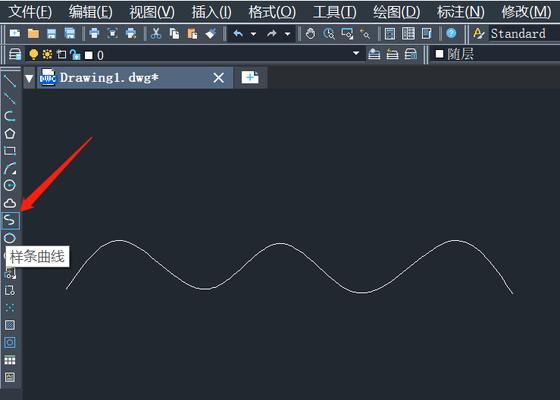Pick the Circle draw tool
560x400 pixels.
[x=10, y=185]
